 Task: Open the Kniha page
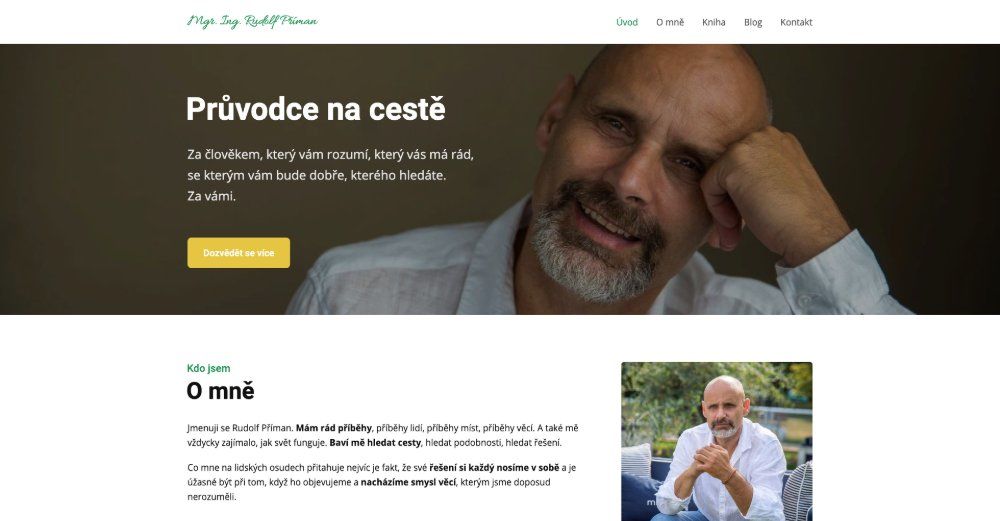(x=714, y=22)
